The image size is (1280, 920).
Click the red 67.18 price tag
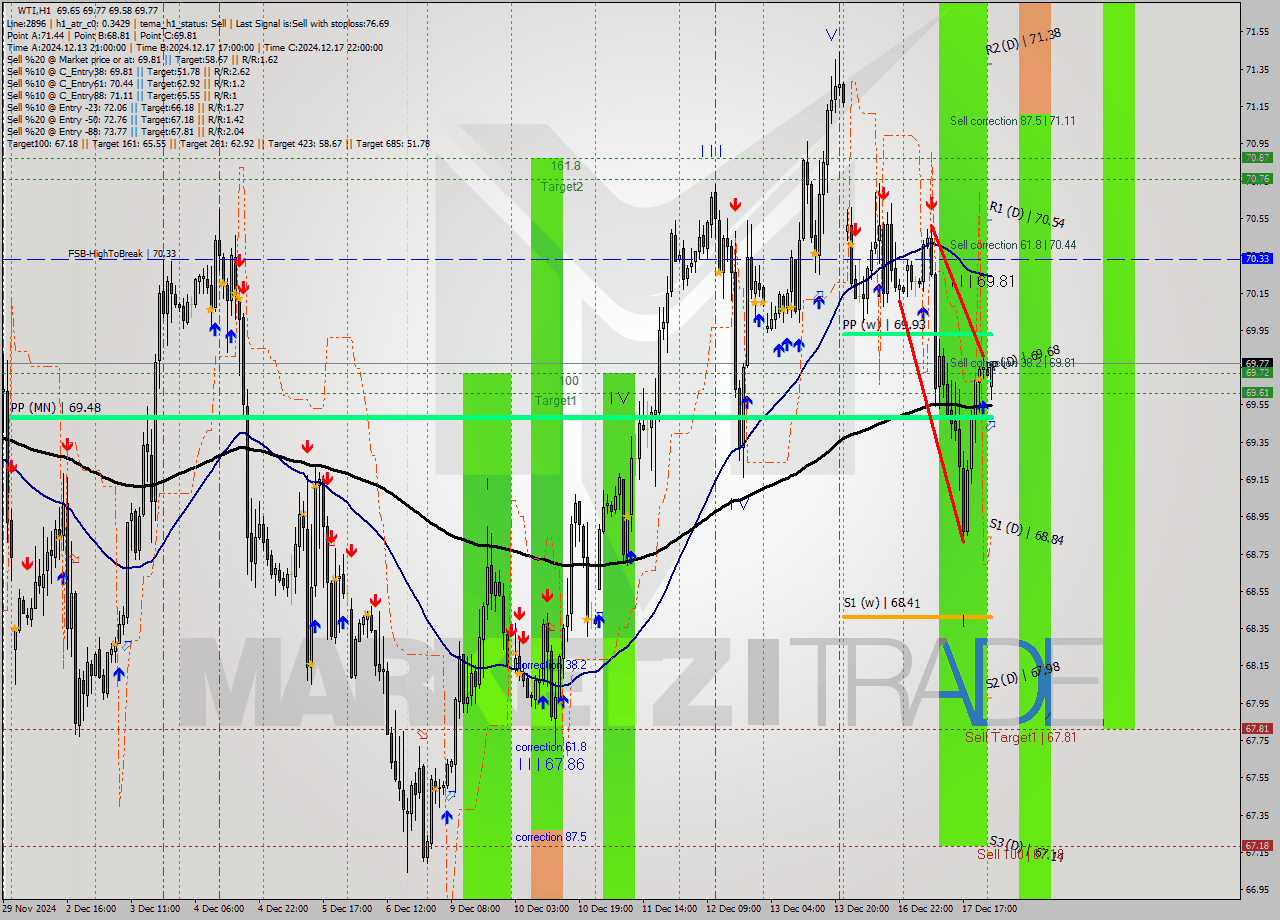(x=1257, y=846)
